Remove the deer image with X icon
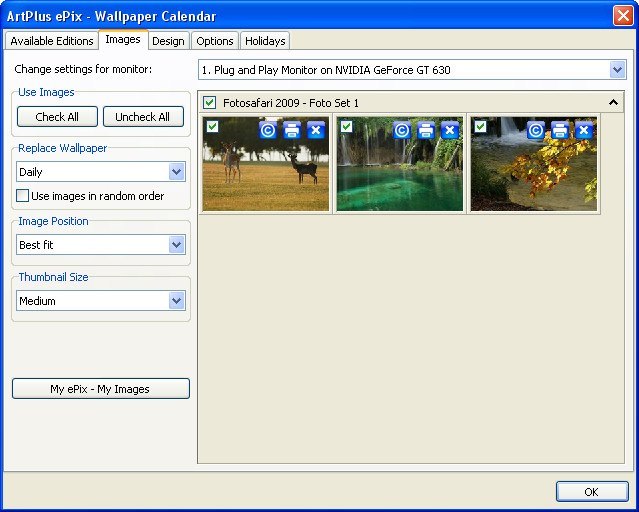This screenshot has height=512, width=639. 316,130
